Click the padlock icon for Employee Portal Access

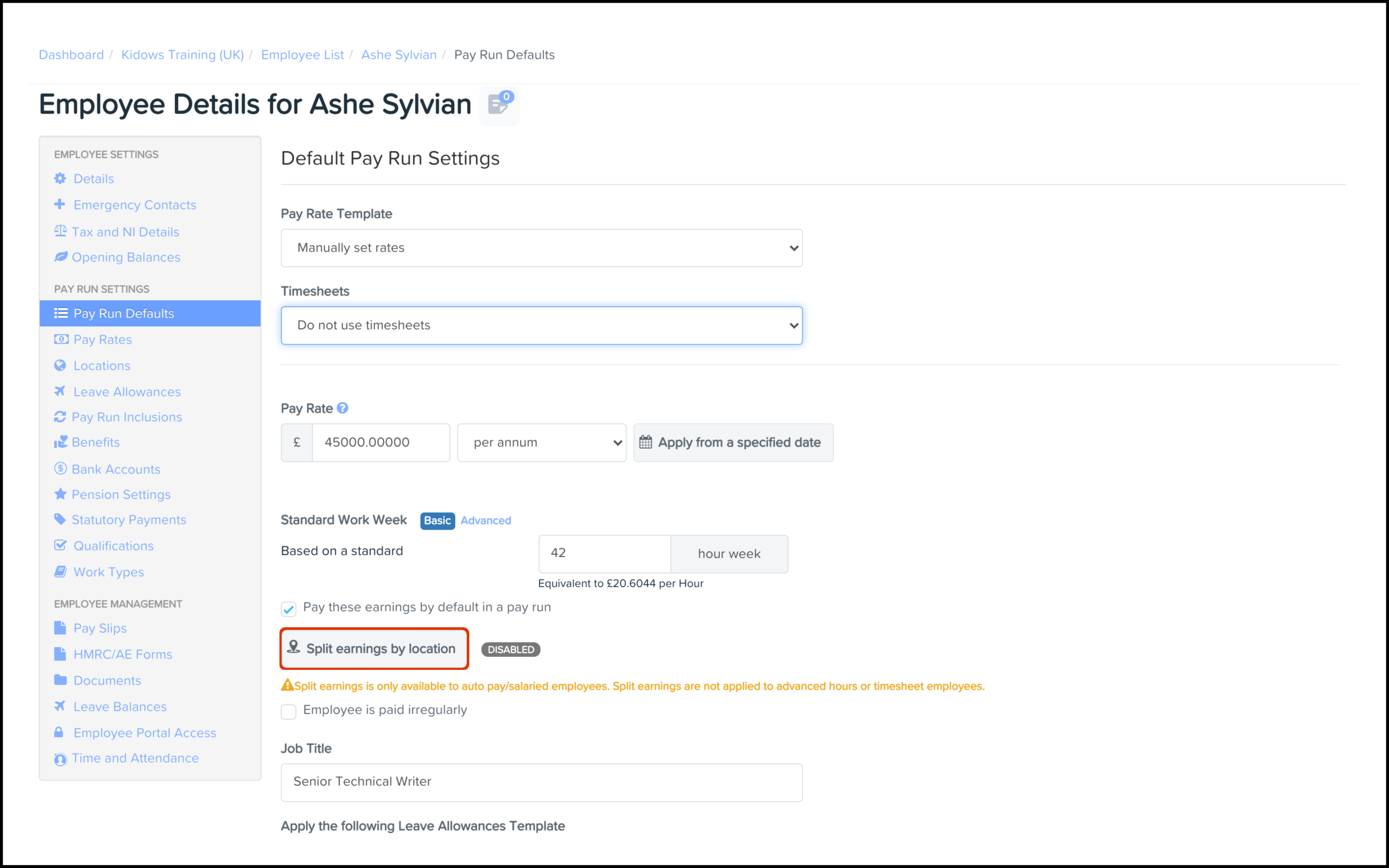coord(59,732)
